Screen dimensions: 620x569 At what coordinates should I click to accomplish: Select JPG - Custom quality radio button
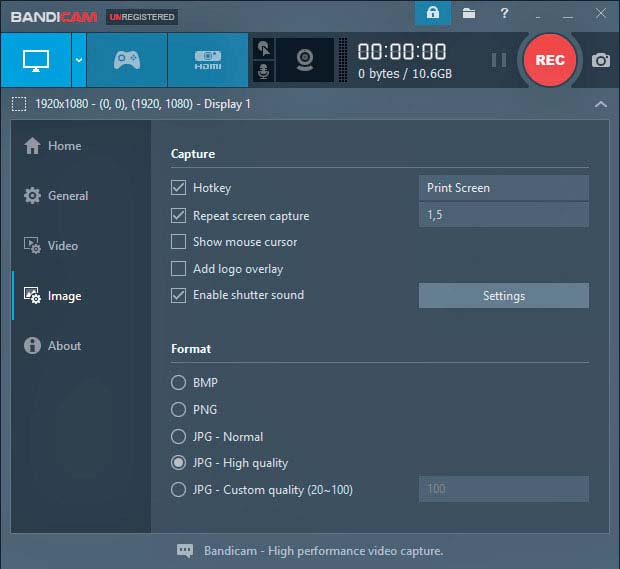(178, 490)
